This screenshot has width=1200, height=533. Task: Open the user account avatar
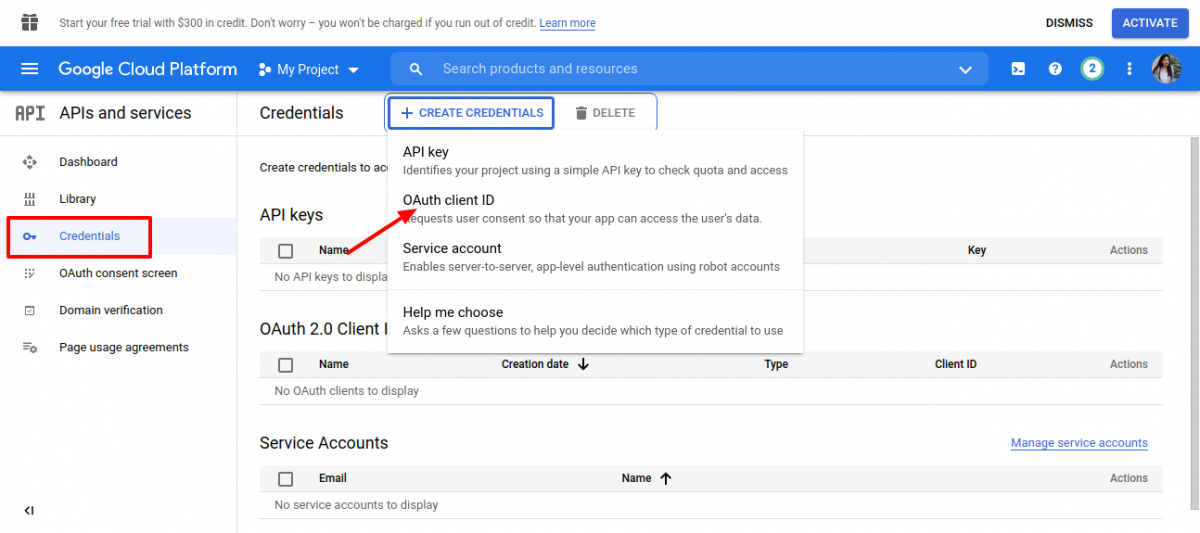1167,69
